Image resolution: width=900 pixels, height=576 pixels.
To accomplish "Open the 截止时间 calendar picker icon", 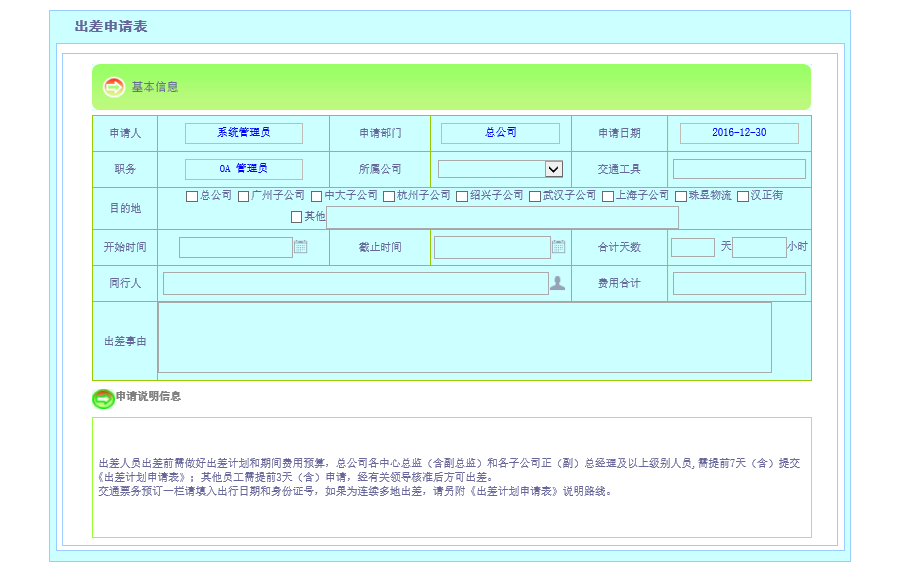I will [558, 247].
